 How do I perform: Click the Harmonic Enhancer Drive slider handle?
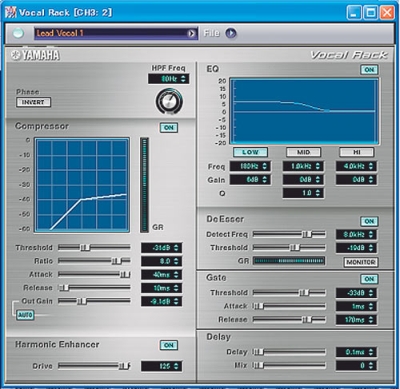(x=124, y=366)
